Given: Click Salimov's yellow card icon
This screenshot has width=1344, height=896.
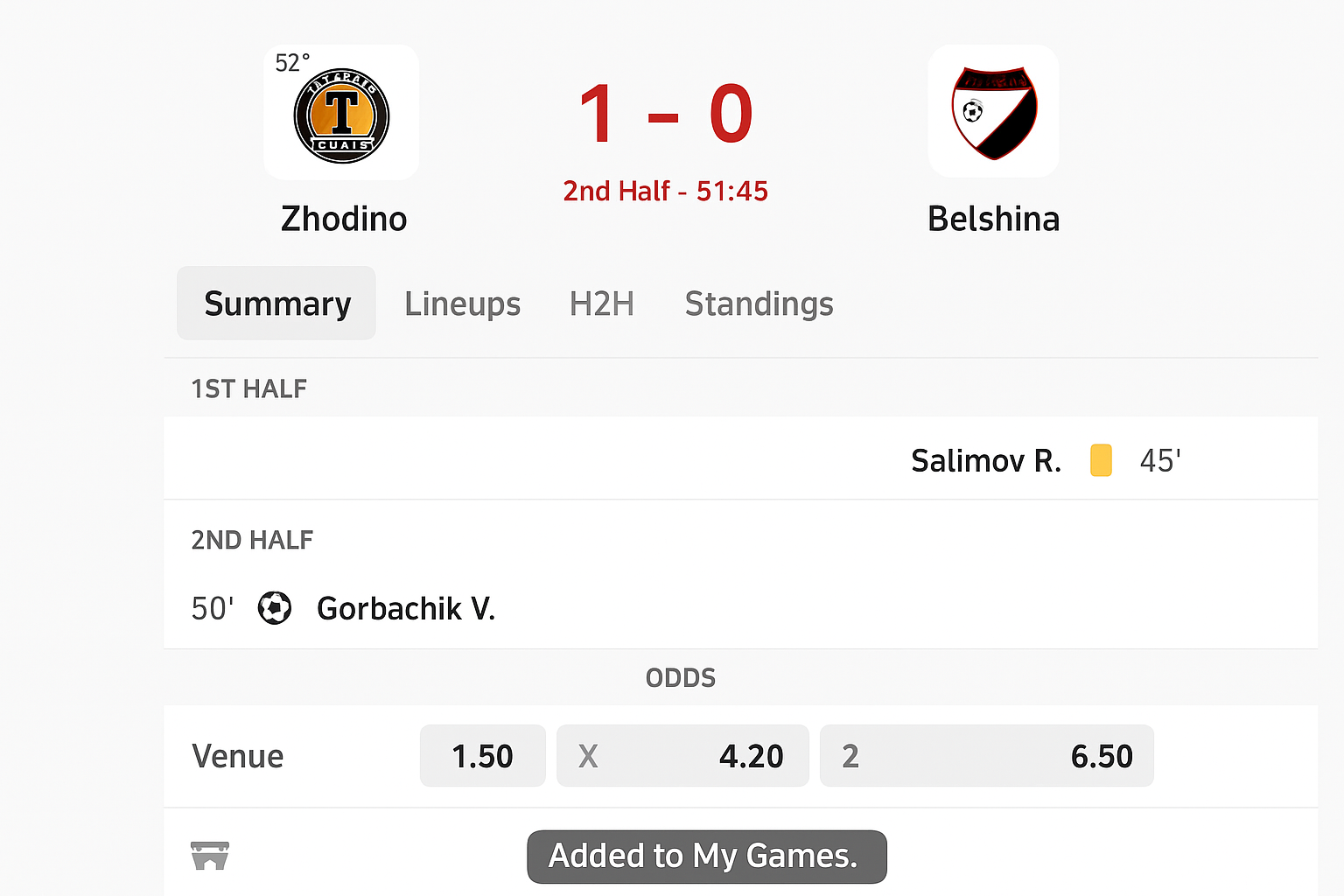Looking at the screenshot, I should coord(1101,460).
